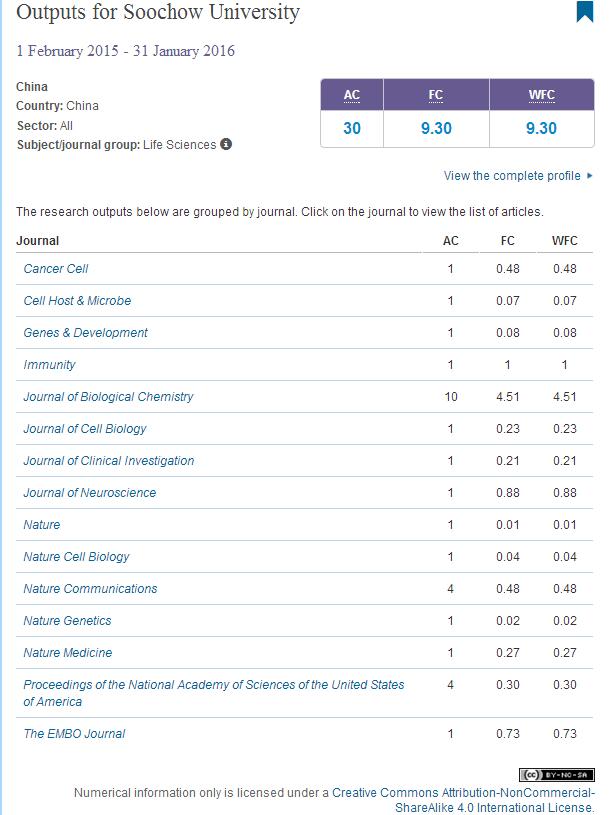Open Journal of Clinical Investigation
The image size is (614, 815).
pos(109,461)
